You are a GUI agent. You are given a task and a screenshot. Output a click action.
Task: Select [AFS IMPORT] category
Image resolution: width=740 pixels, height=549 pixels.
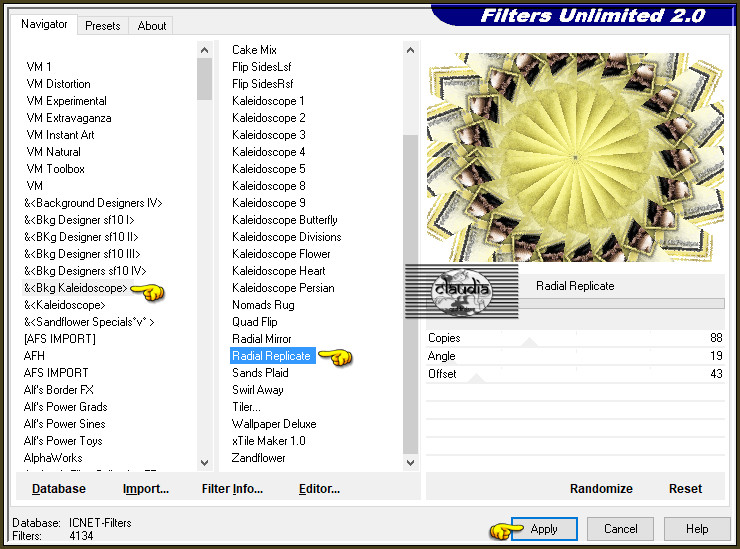click(x=59, y=339)
